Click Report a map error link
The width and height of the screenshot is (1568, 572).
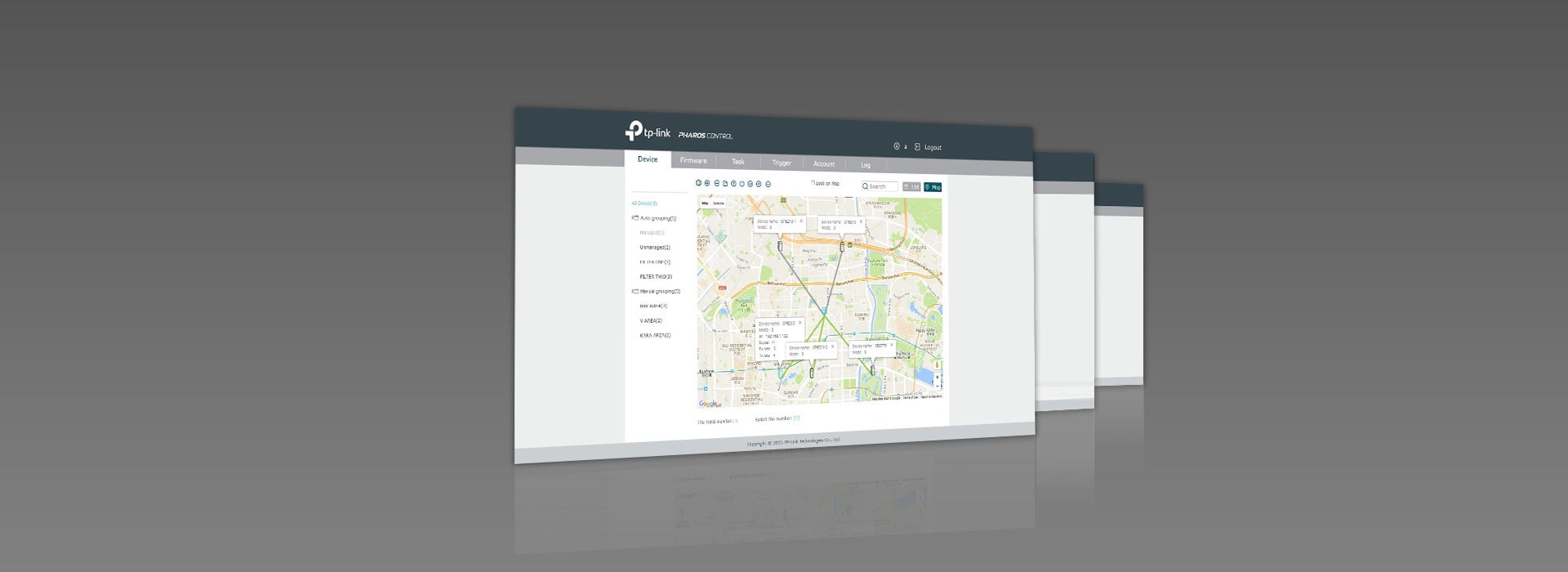[931, 396]
